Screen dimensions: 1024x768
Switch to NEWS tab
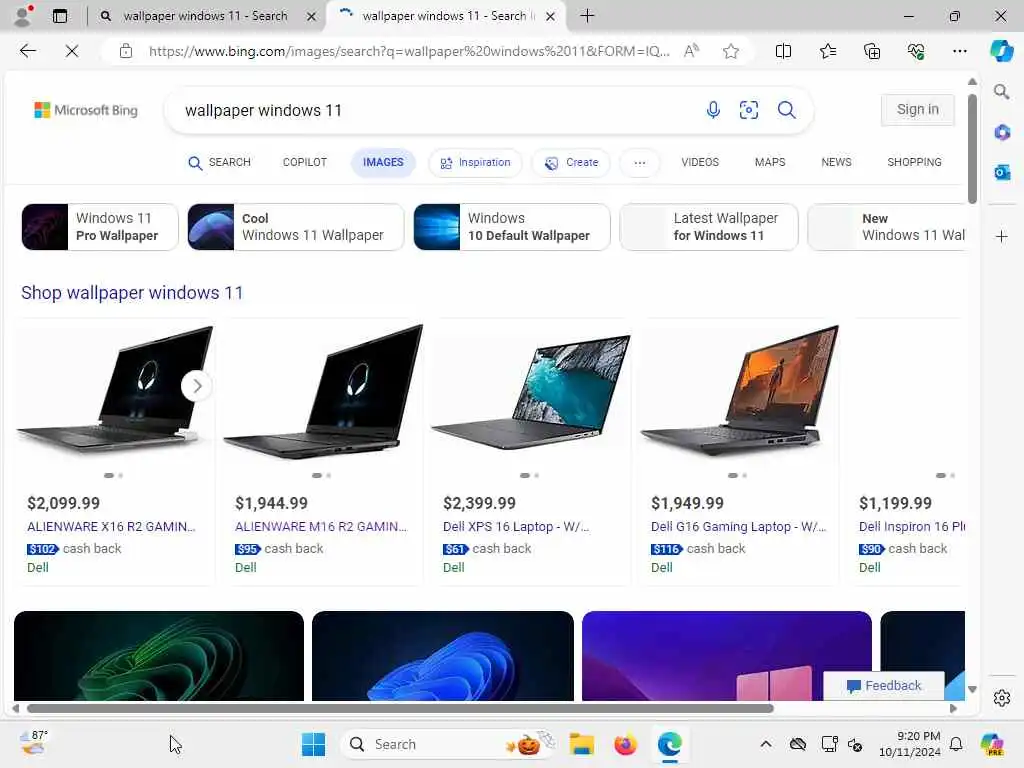coord(836,162)
